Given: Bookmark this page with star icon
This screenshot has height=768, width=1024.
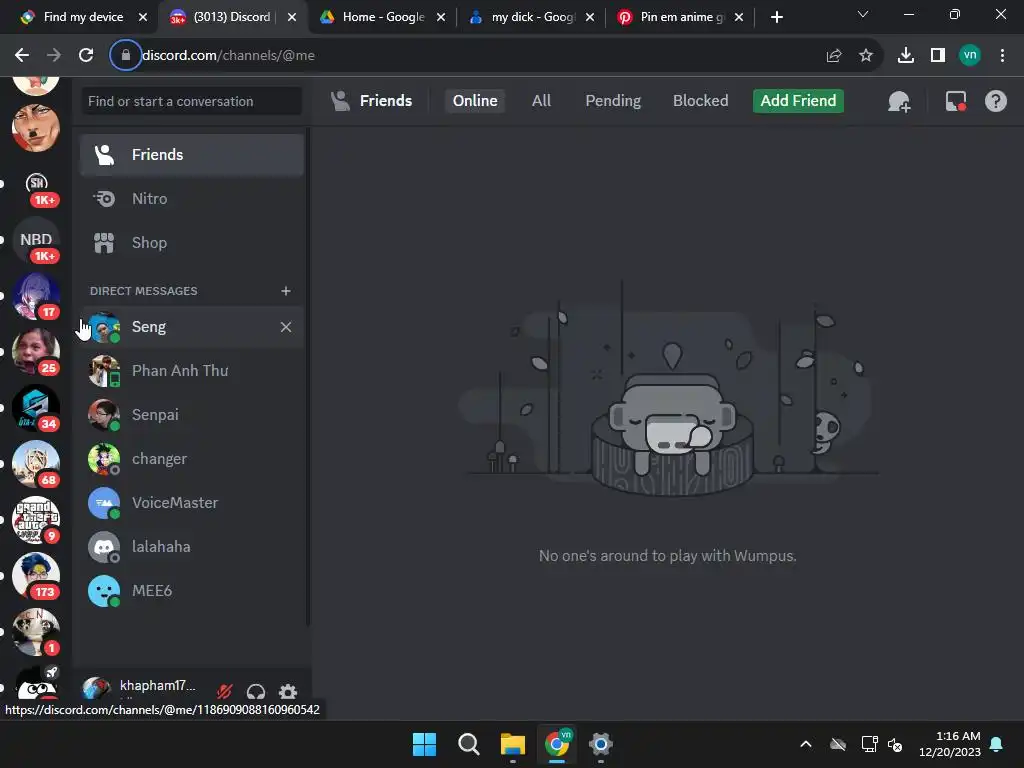Looking at the screenshot, I should click(x=866, y=56).
